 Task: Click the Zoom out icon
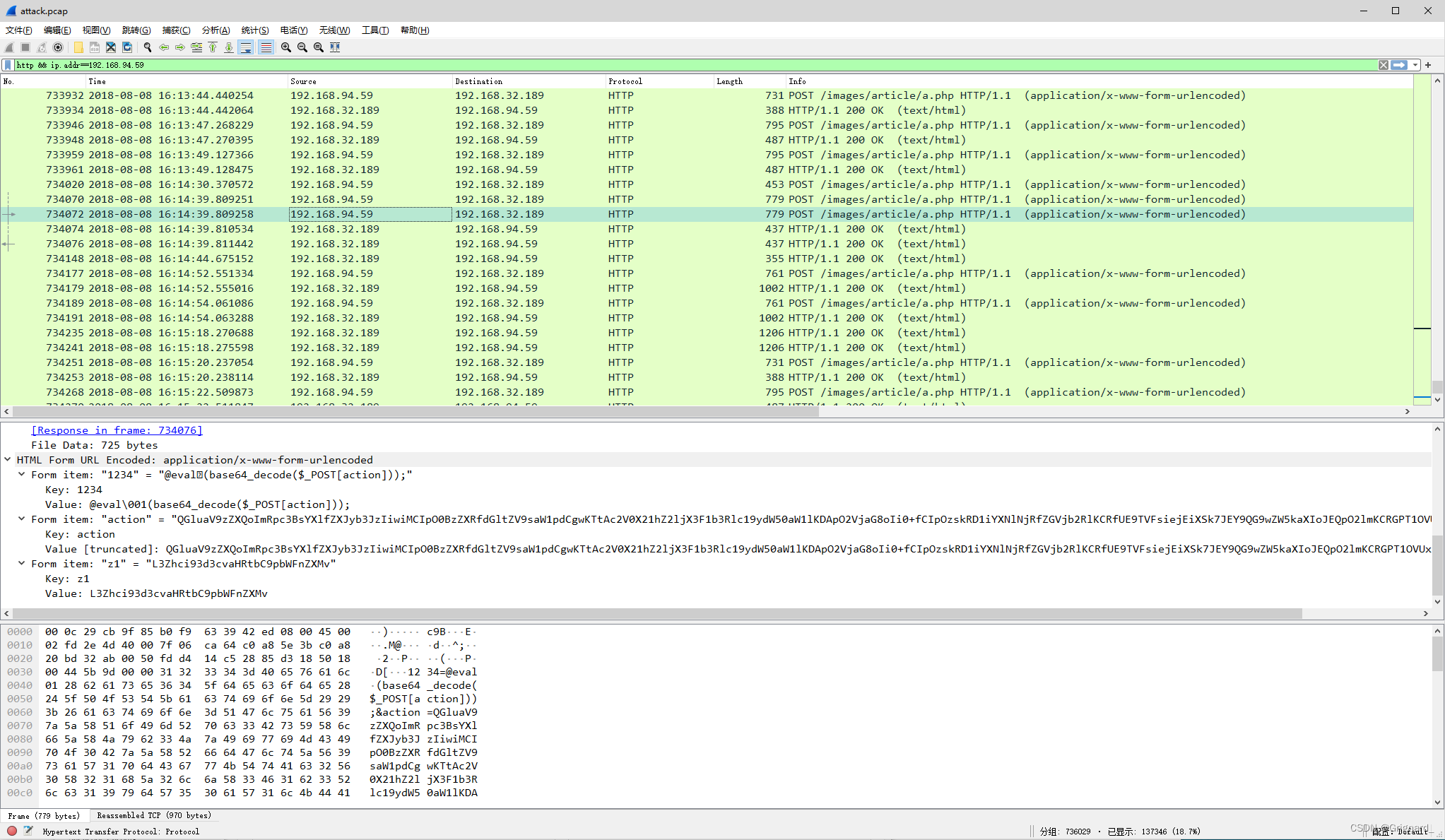tap(302, 47)
